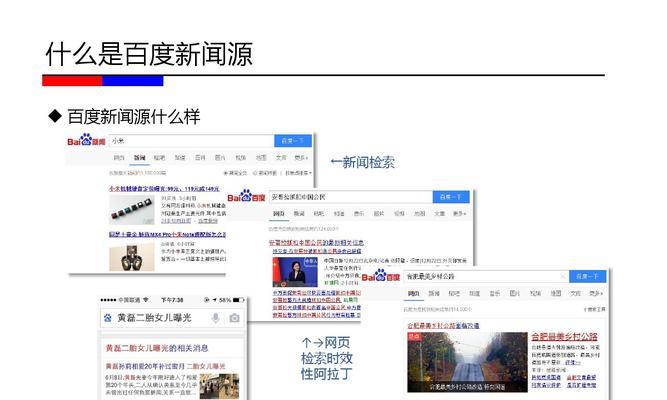This screenshot has height=400, width=667.
Task: Click Baidu logo beside 合肥最美乡村公路 search box
Action: [381, 276]
